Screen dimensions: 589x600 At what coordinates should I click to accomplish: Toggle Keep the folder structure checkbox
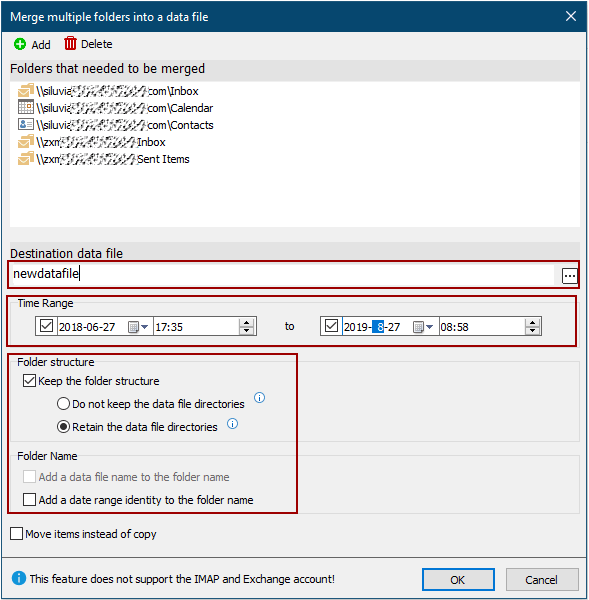(29, 381)
